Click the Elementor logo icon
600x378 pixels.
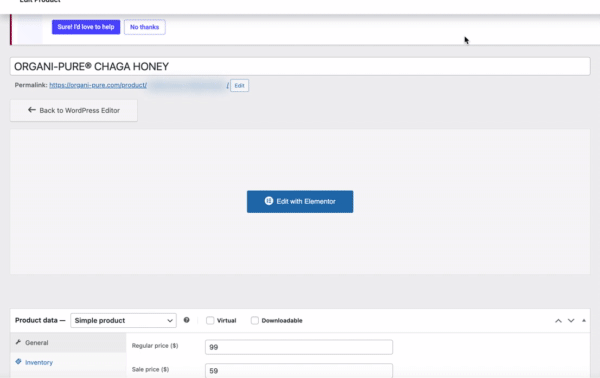click(269, 201)
